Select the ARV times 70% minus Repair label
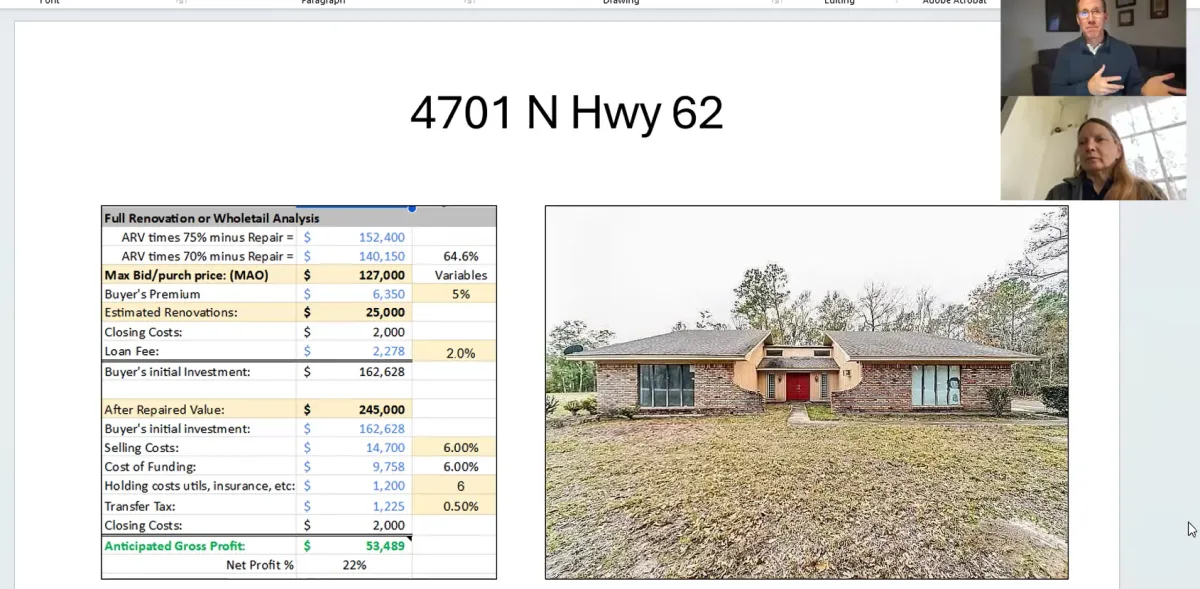Image resolution: width=1200 pixels, height=589 pixels. coord(208,256)
